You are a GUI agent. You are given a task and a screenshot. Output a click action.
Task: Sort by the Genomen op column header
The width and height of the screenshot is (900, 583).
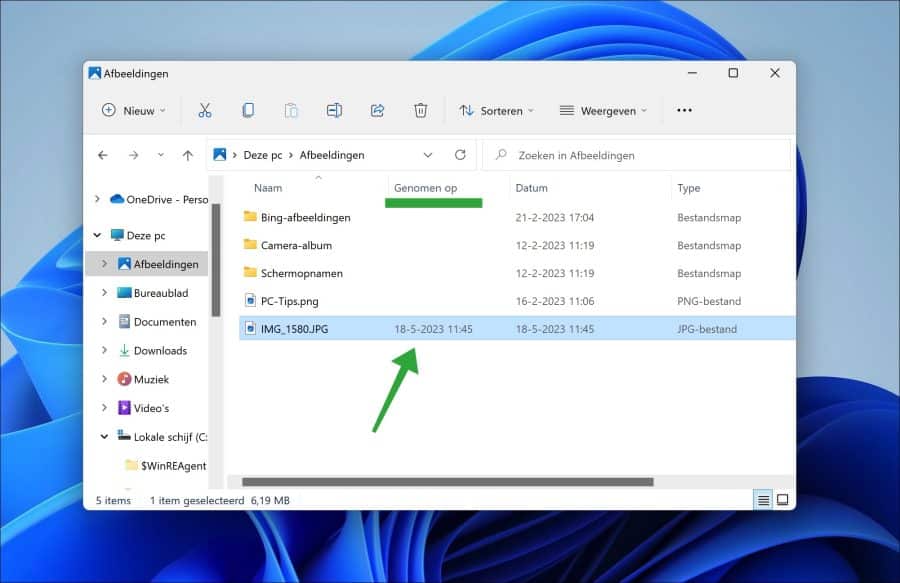click(425, 188)
